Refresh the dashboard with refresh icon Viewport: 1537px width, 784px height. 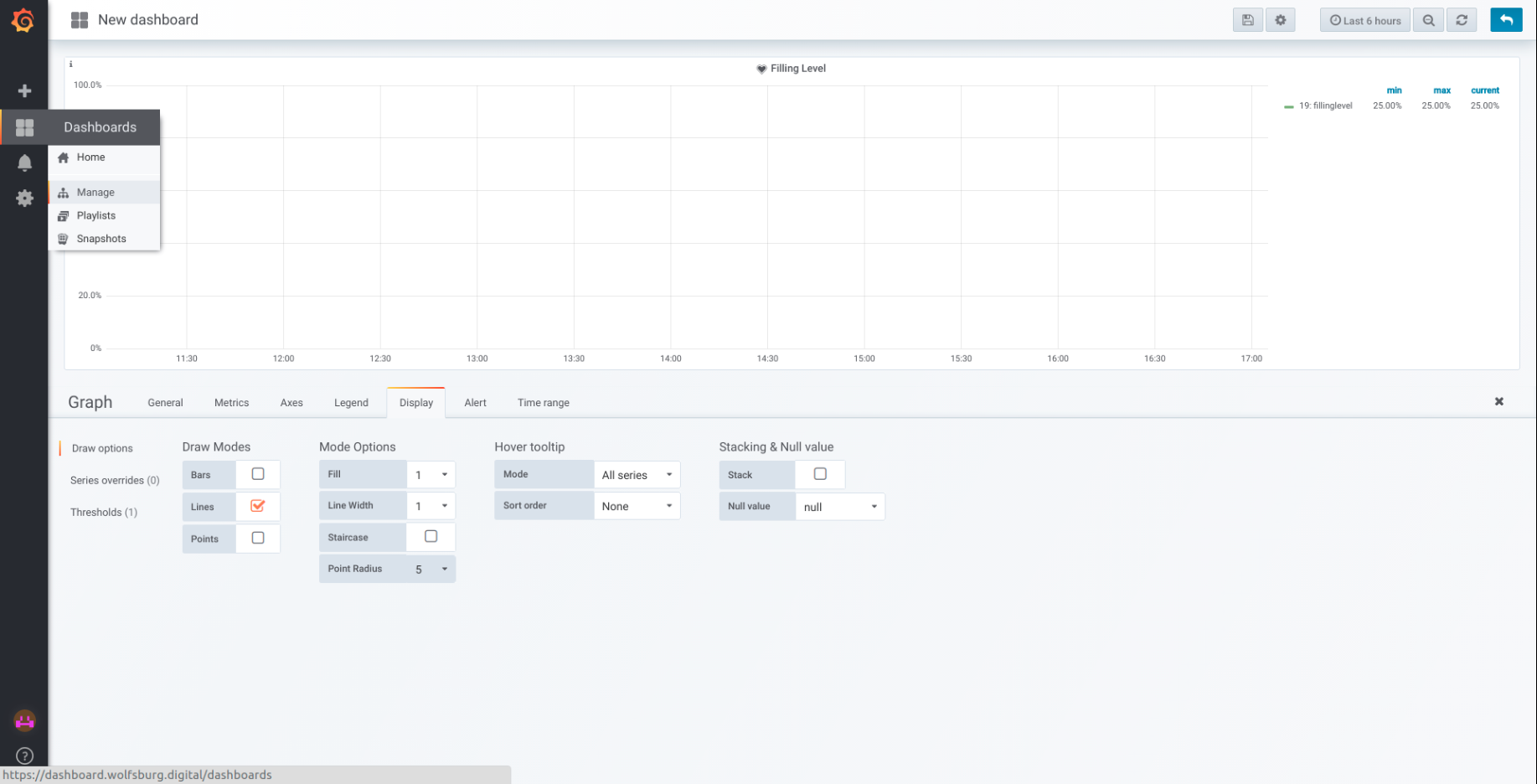click(x=1462, y=20)
